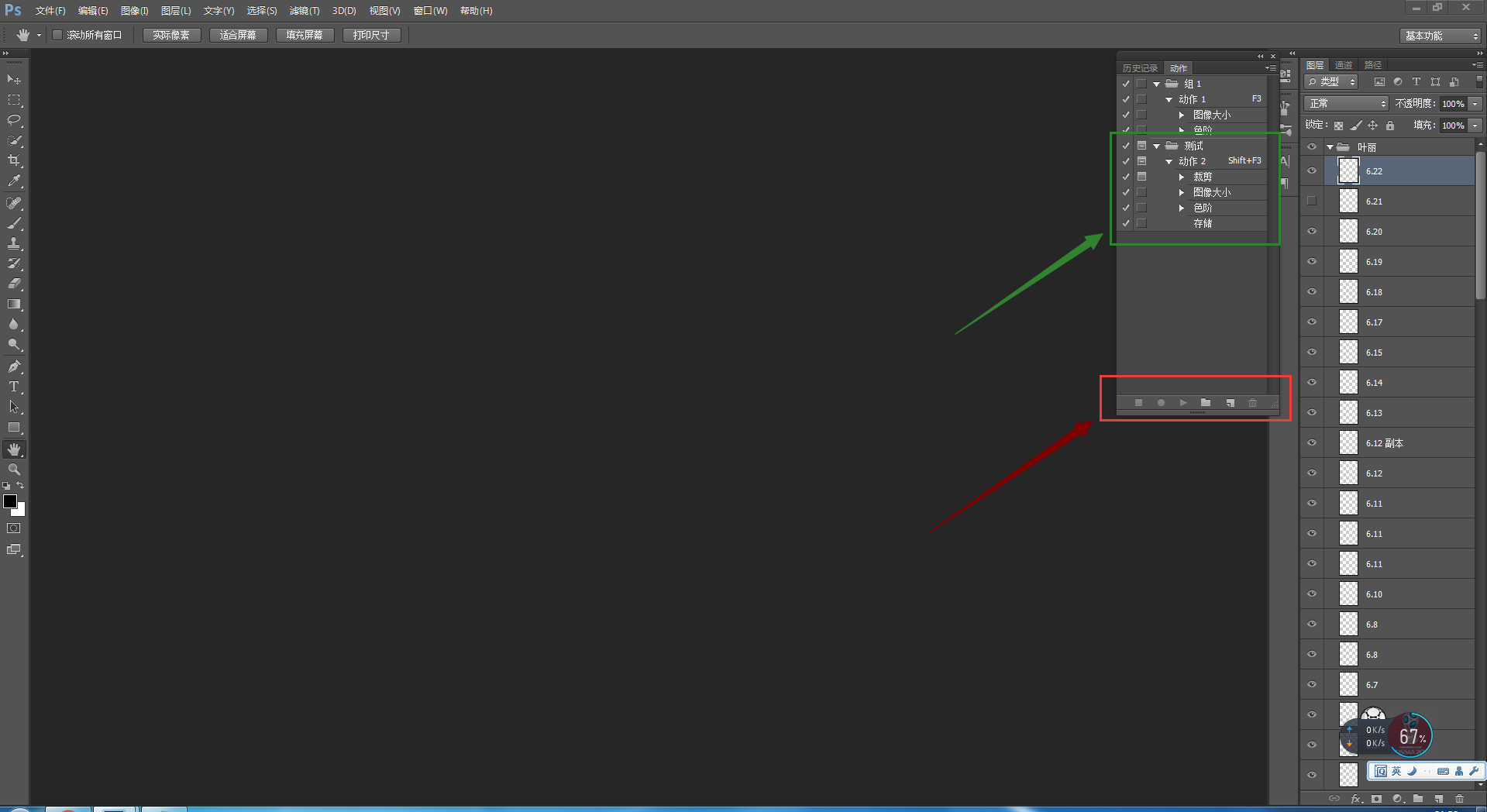Screen dimensions: 1487x812
Task: Lock transparent pixels icon
Action: 1338,126
